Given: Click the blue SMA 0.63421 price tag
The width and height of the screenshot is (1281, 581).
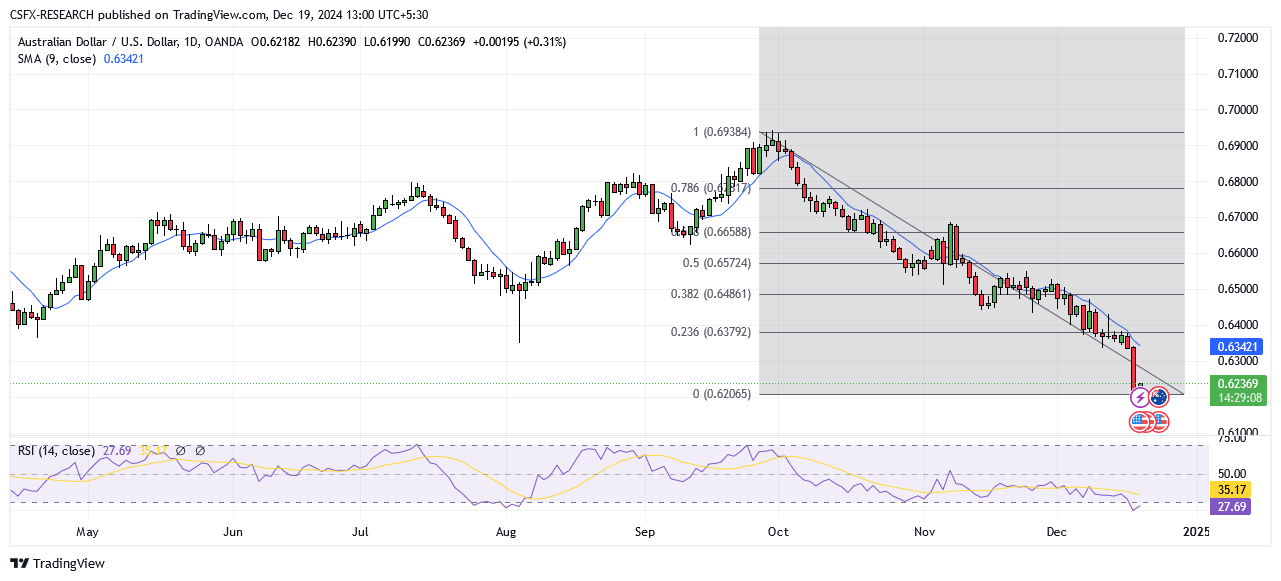Looking at the screenshot, I should click(1238, 347).
